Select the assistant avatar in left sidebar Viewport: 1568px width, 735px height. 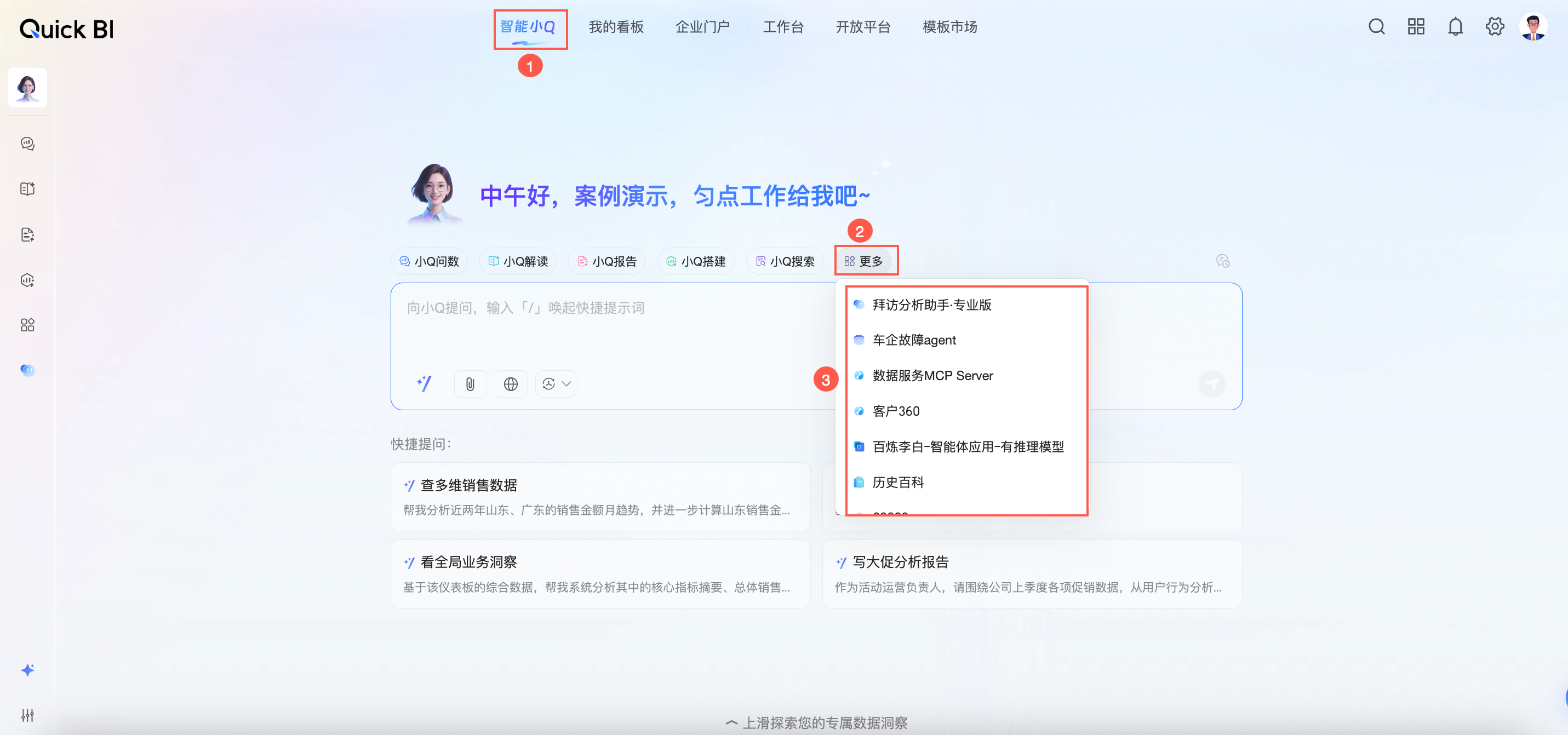tap(27, 88)
